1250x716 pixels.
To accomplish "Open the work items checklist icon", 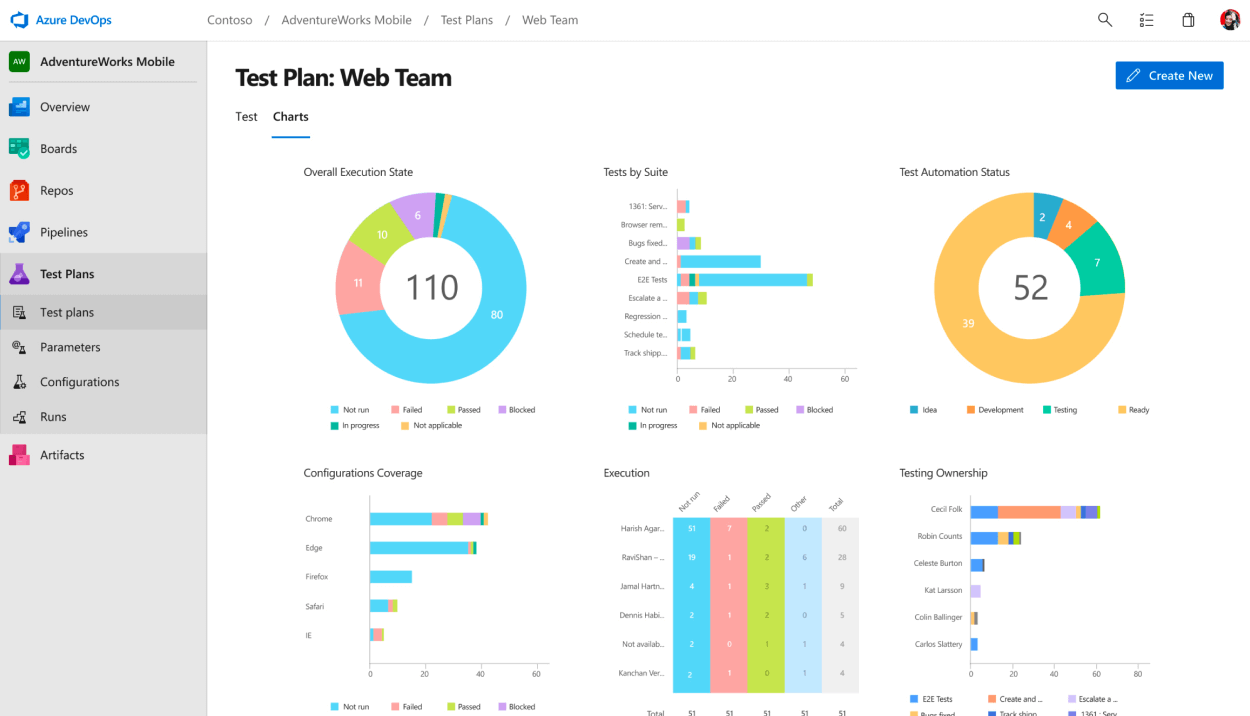I will [x=1147, y=20].
